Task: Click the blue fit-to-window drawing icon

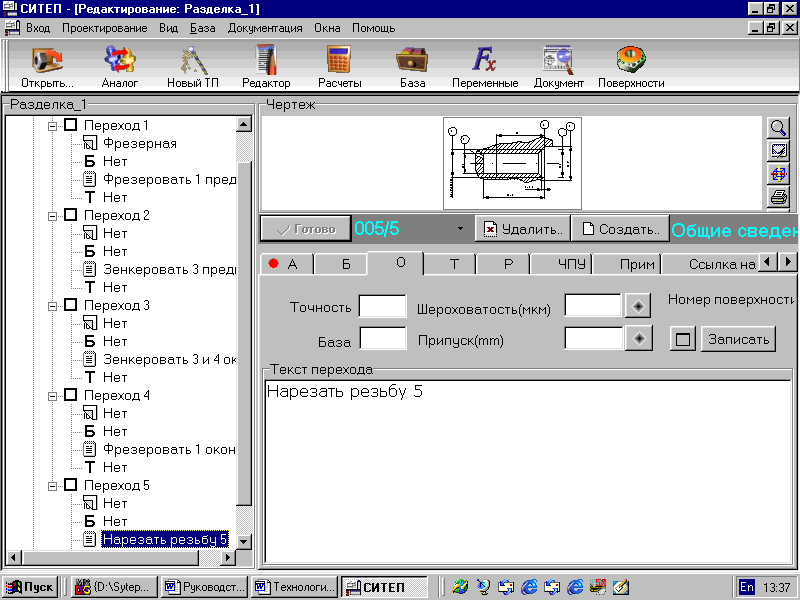Action: (778, 174)
